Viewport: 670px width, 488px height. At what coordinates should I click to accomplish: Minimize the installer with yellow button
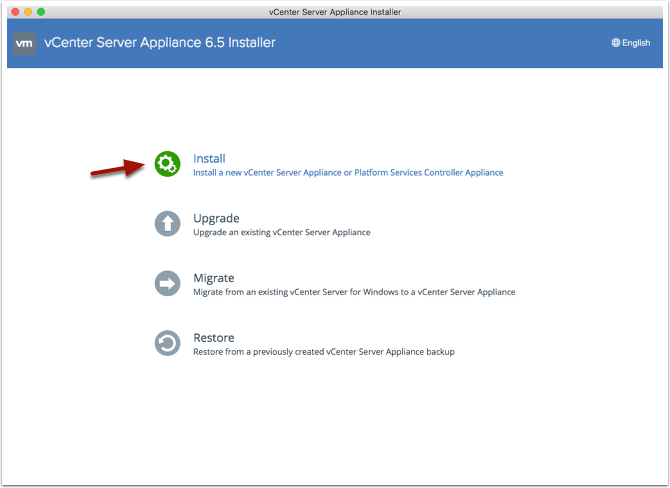pyautogui.click(x=28, y=10)
